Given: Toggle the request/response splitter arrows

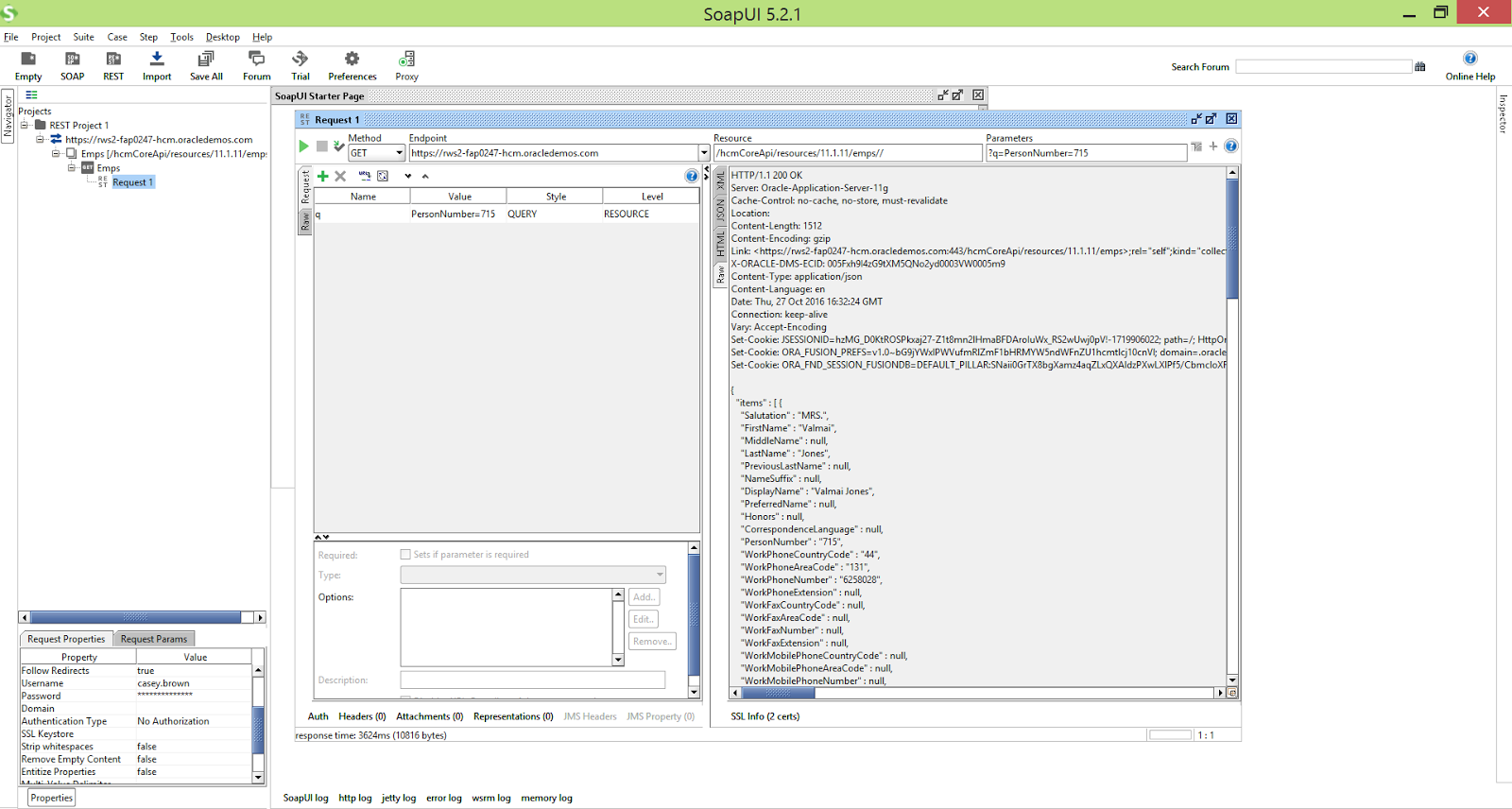Looking at the screenshot, I should (x=706, y=174).
